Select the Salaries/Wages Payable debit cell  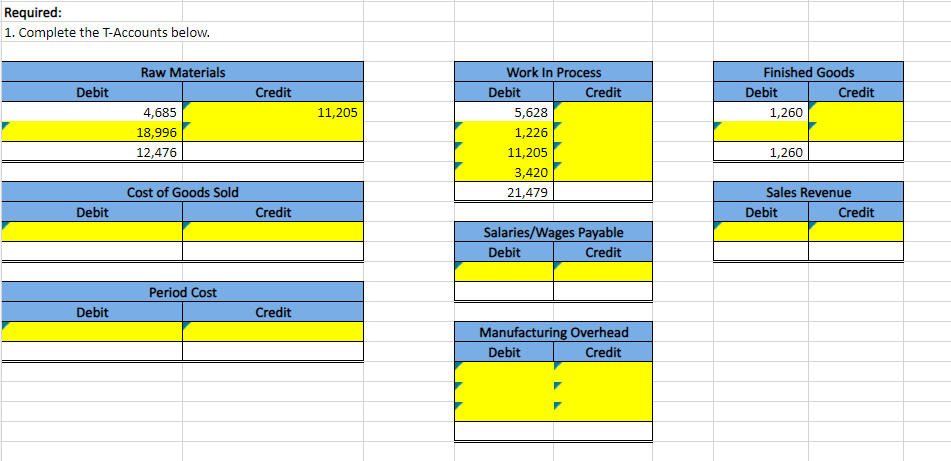[x=504, y=271]
